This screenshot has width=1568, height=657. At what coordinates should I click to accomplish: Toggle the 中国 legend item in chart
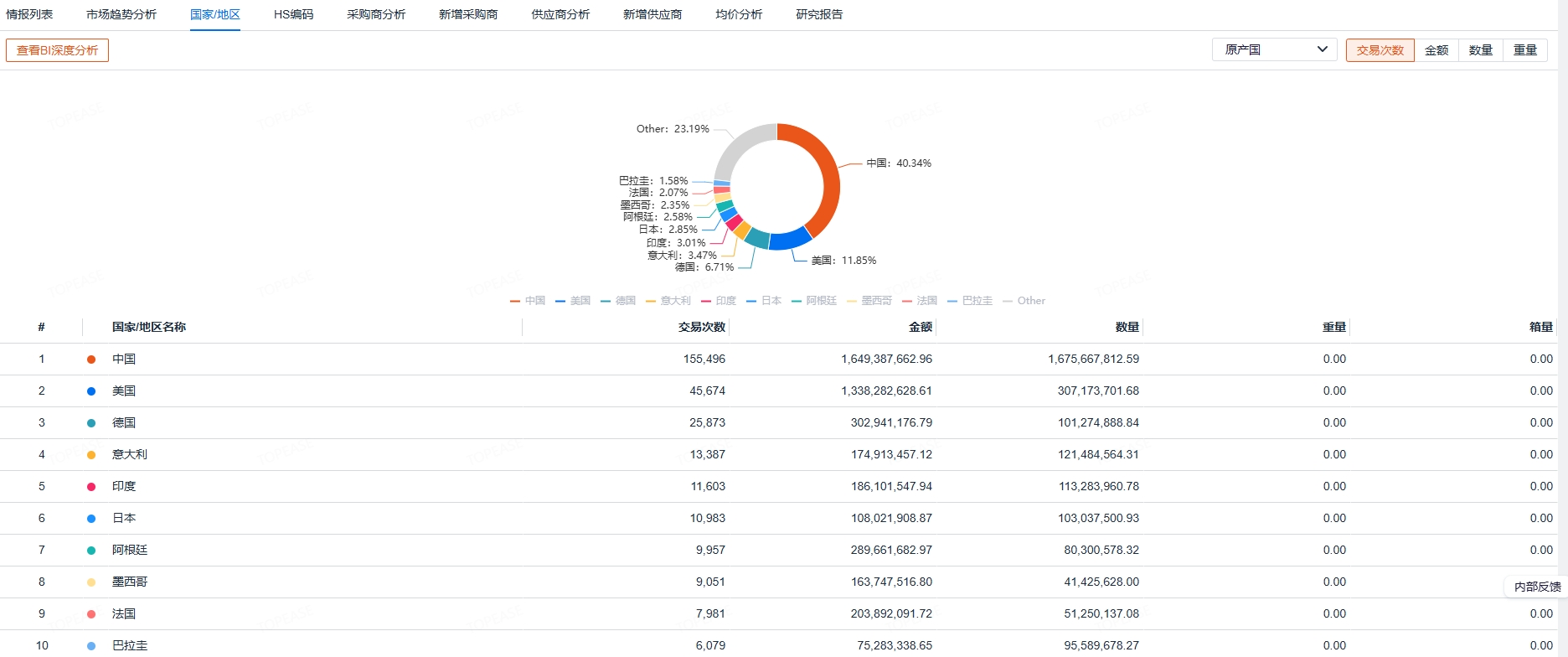click(528, 301)
